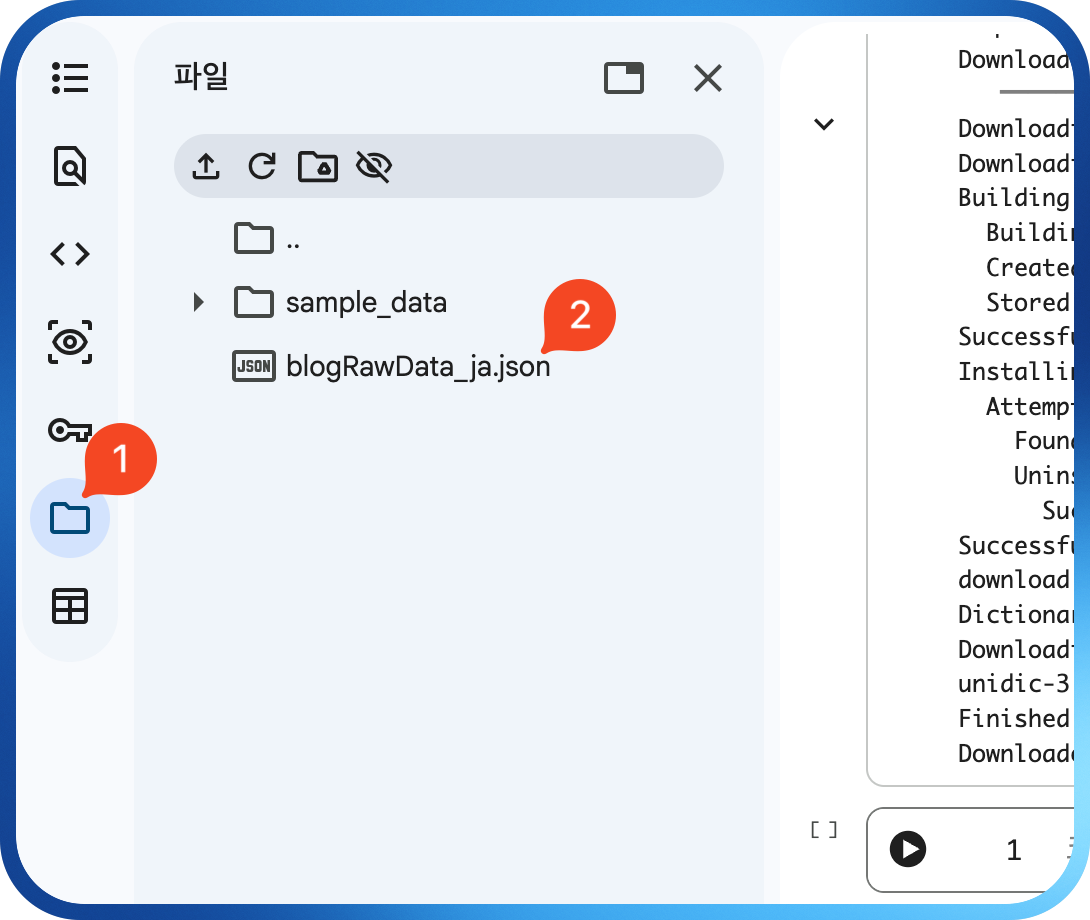Click the eye-in-frame inspector sidebar icon
Screen dimensions: 1090x920
(70, 342)
